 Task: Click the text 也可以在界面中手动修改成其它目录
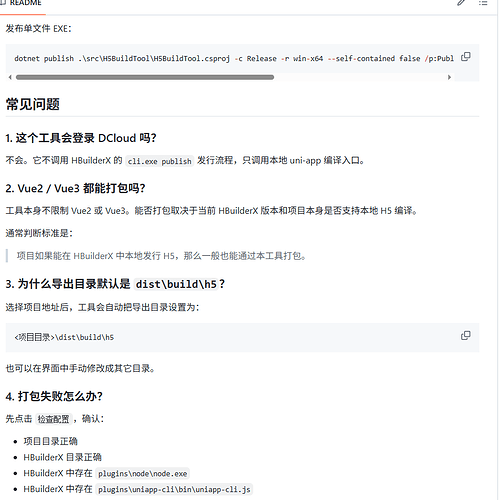pos(80,369)
